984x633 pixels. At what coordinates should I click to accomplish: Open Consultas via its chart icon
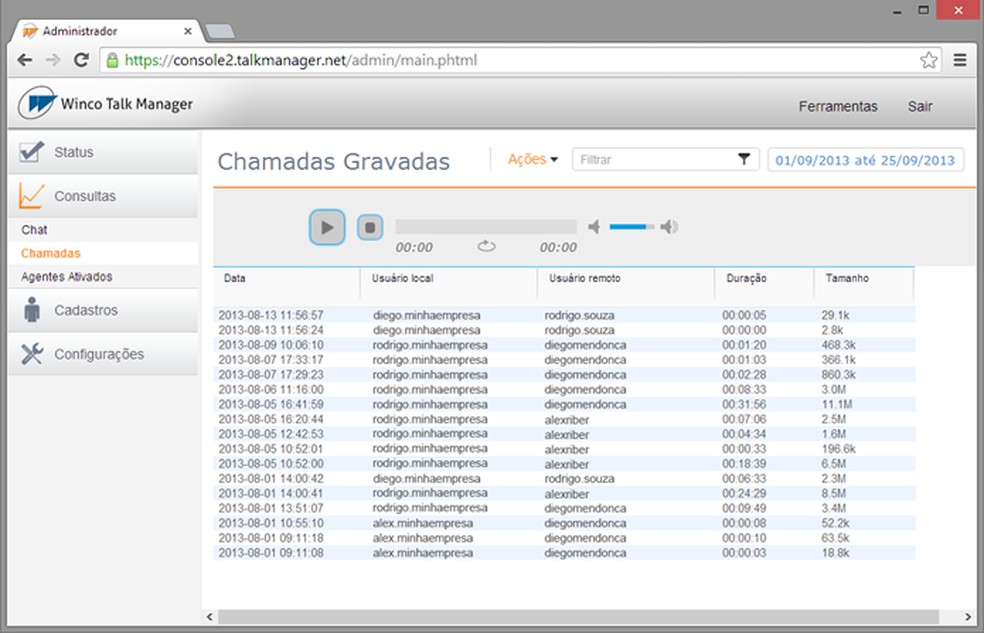pos(31,194)
